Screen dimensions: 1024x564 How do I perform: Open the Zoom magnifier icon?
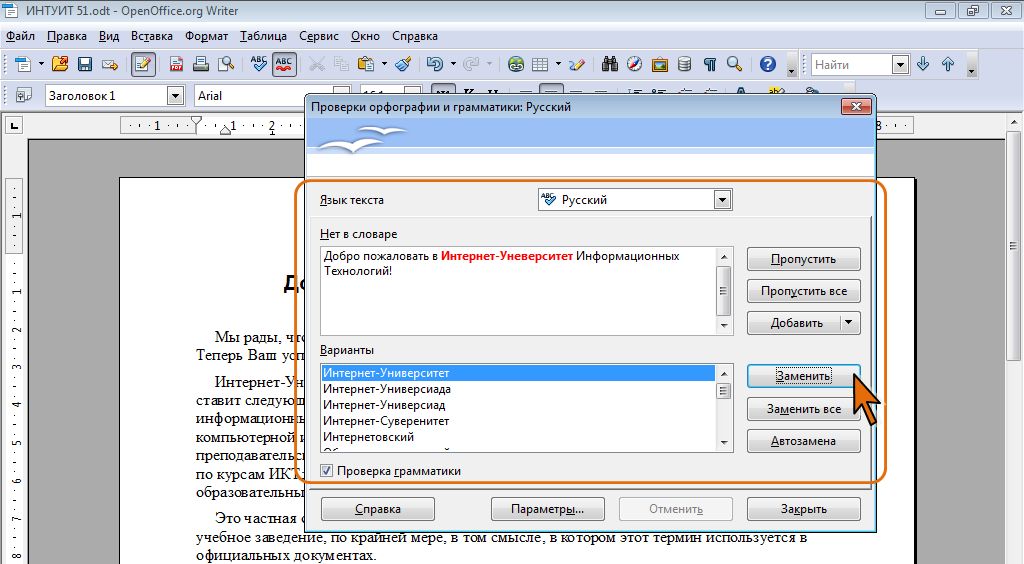[734, 64]
